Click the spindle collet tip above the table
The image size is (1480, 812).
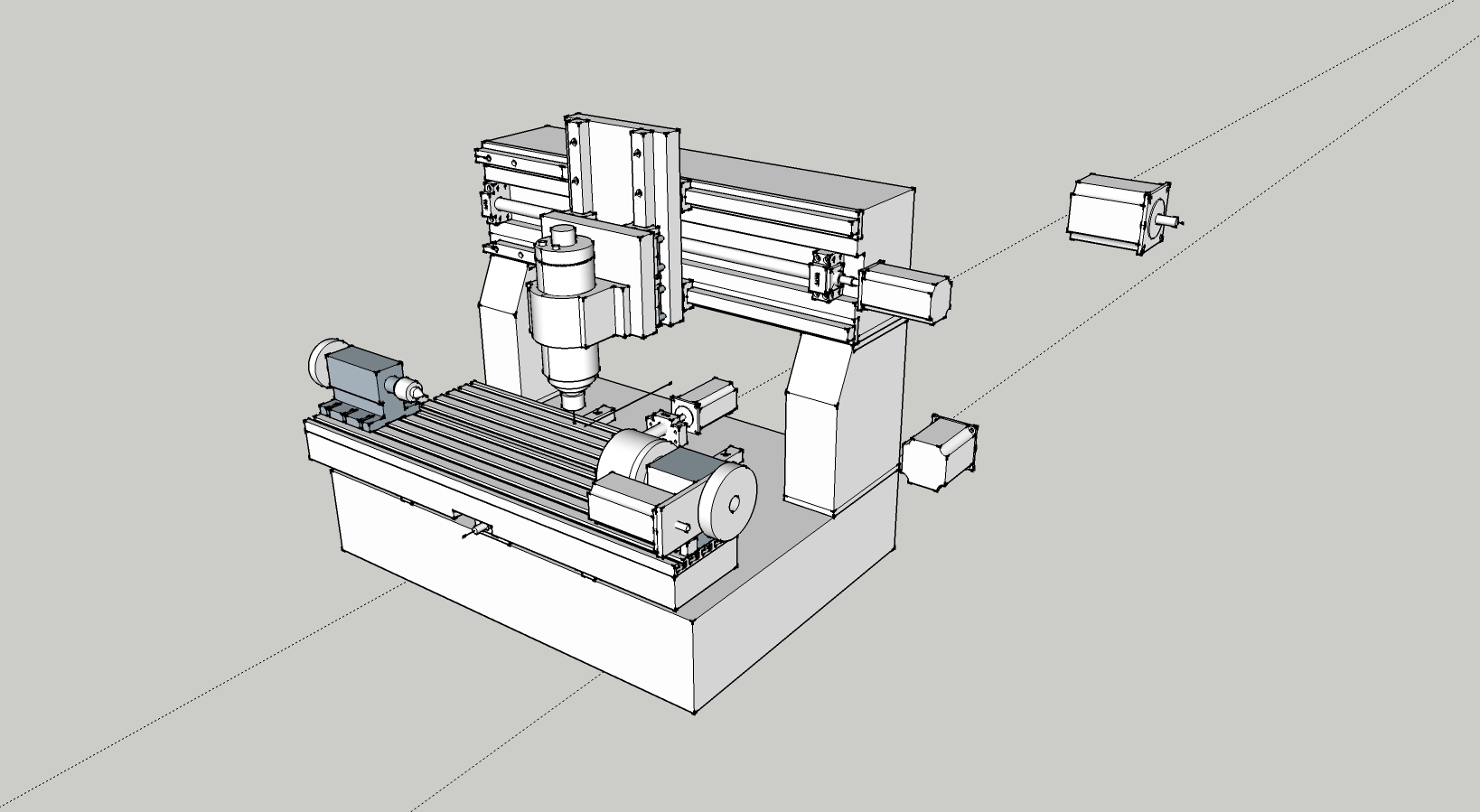pos(572,398)
